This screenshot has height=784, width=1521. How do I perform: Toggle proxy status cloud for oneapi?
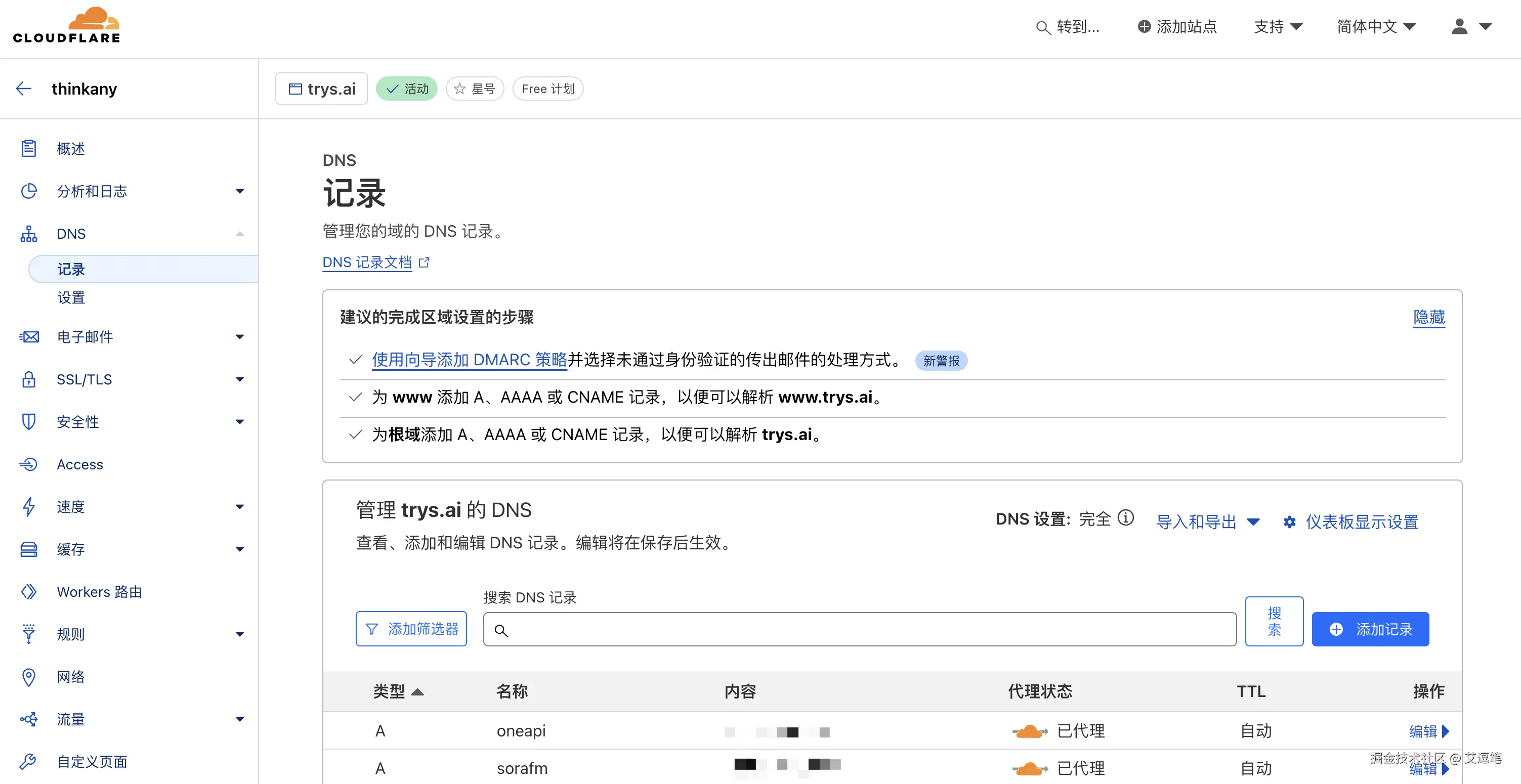[x=1030, y=731]
